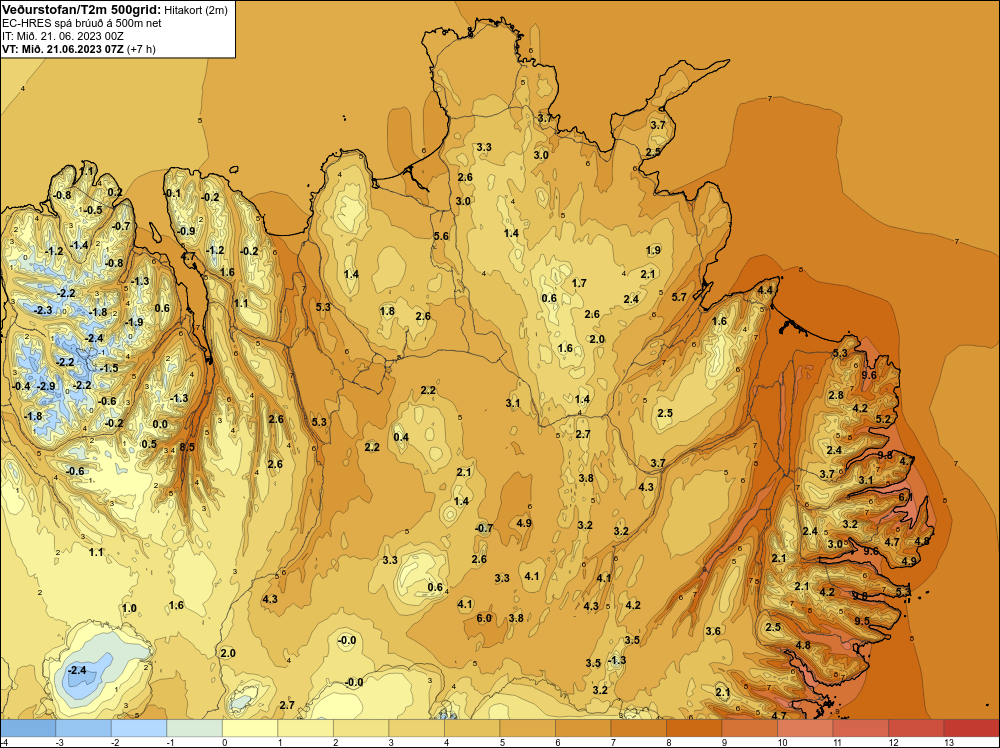
Task: Click the '9.5' temperature label
Action: pyautogui.click(x=862, y=620)
